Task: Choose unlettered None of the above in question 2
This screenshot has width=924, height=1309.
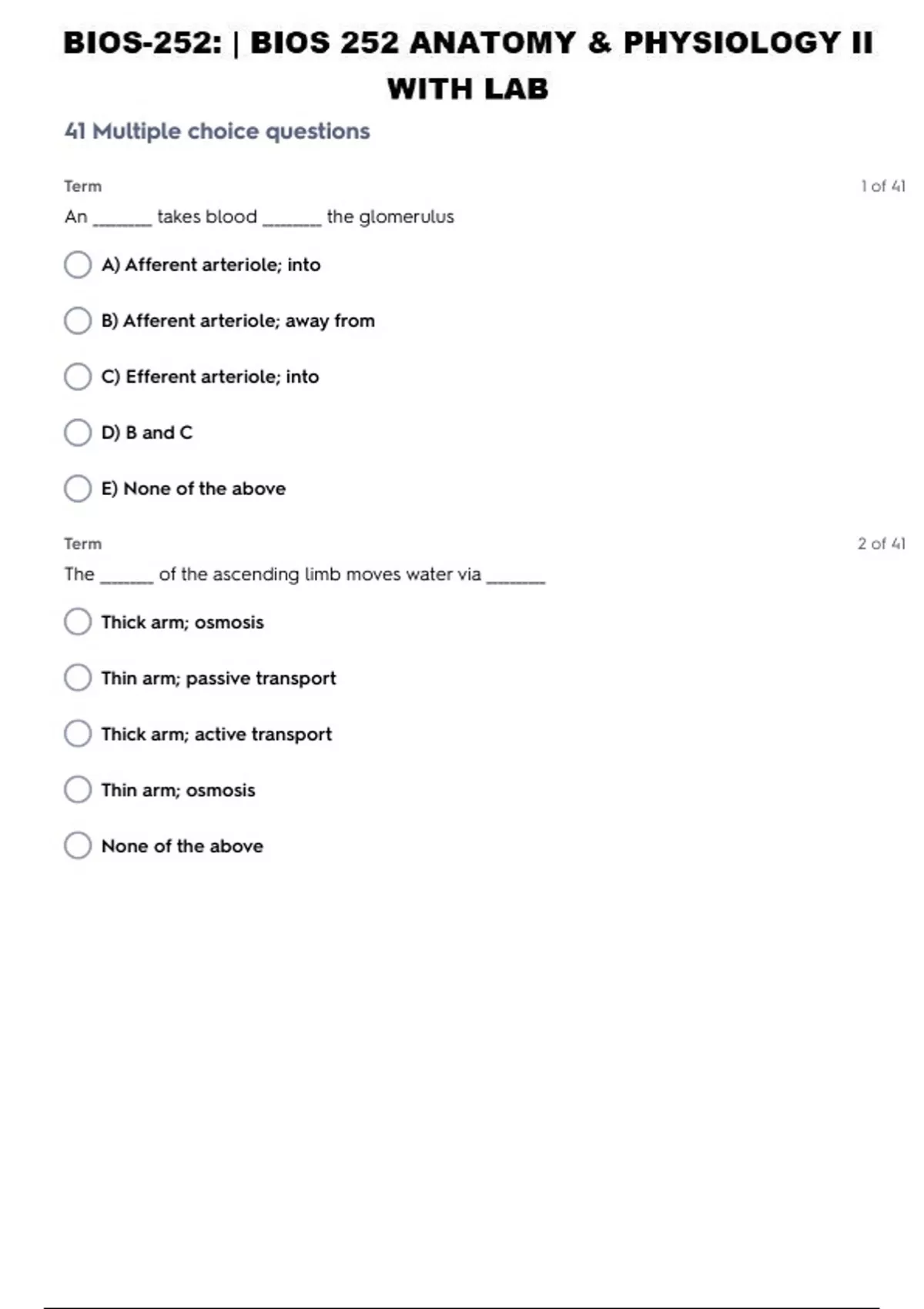Action: pyautogui.click(x=78, y=845)
